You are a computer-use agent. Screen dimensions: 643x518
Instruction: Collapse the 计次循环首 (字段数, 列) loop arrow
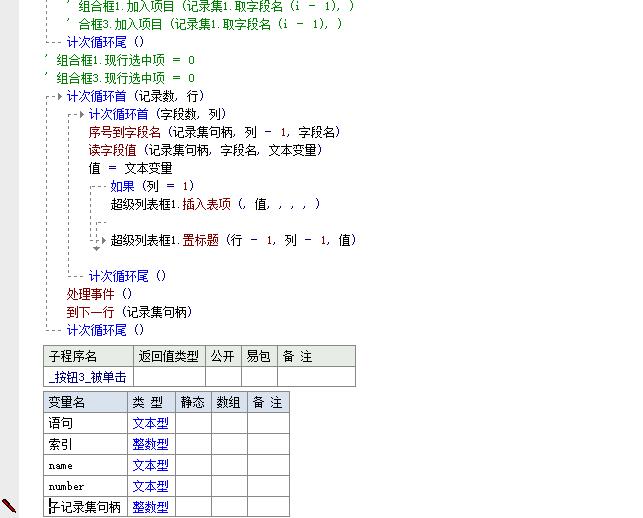point(82,114)
